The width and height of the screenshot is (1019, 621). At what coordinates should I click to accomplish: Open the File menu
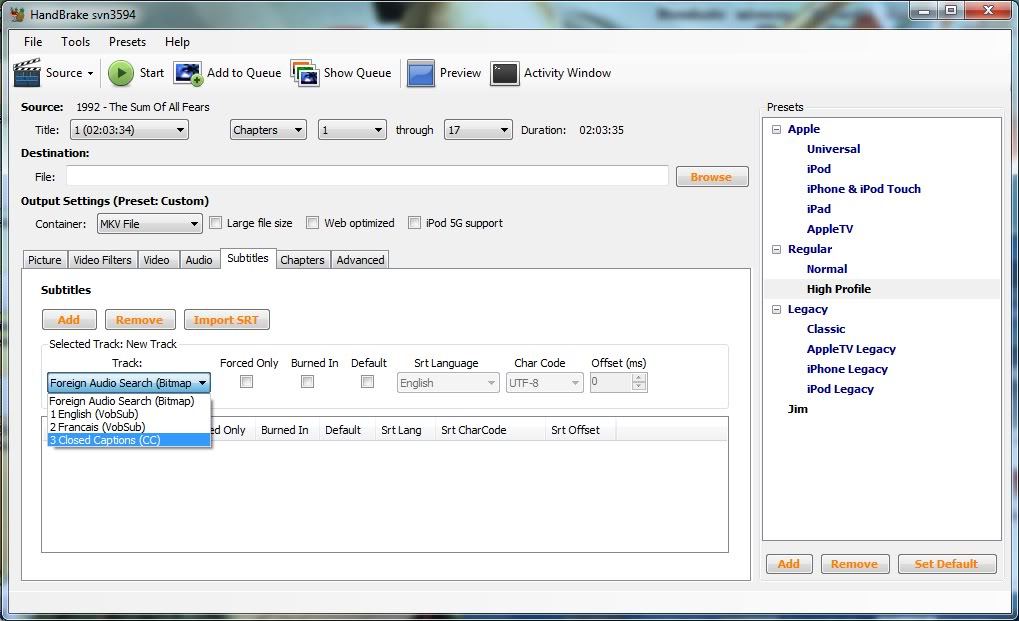[33, 42]
